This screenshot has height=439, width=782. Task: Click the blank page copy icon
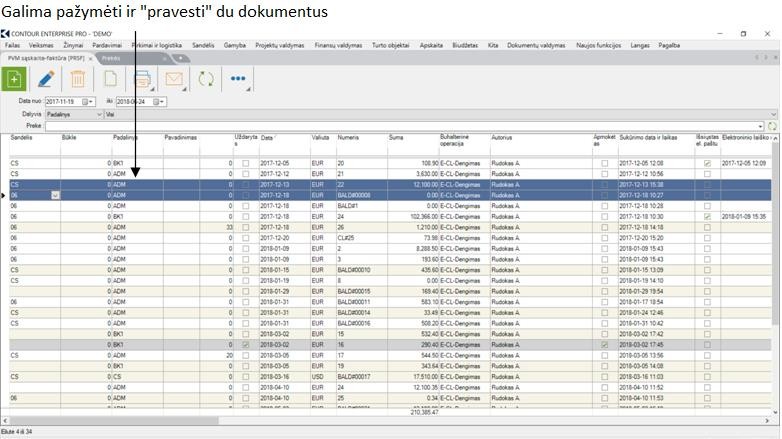click(110, 79)
